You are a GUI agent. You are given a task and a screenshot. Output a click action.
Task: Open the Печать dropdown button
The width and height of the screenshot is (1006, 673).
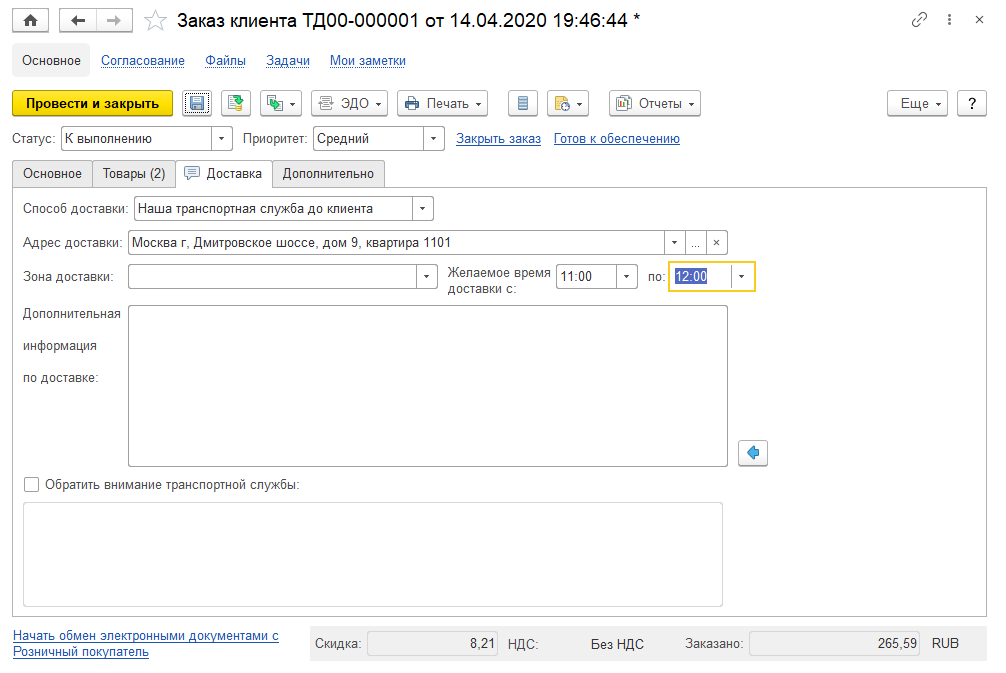(x=442, y=103)
